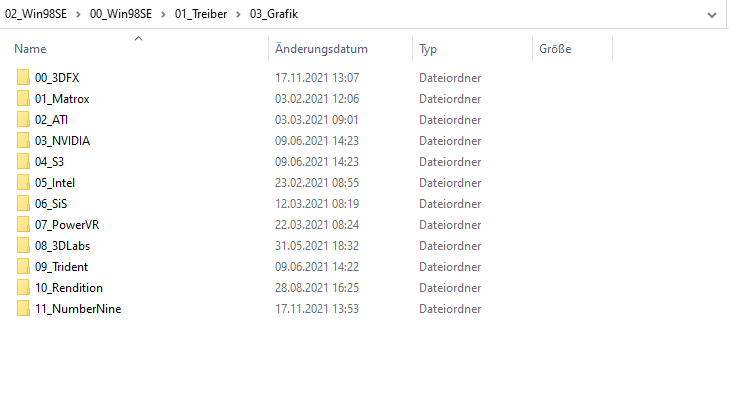Image resolution: width=729 pixels, height=415 pixels.
Task: Select the 11_NumberNine folder name
Action: pyautogui.click(x=78, y=309)
